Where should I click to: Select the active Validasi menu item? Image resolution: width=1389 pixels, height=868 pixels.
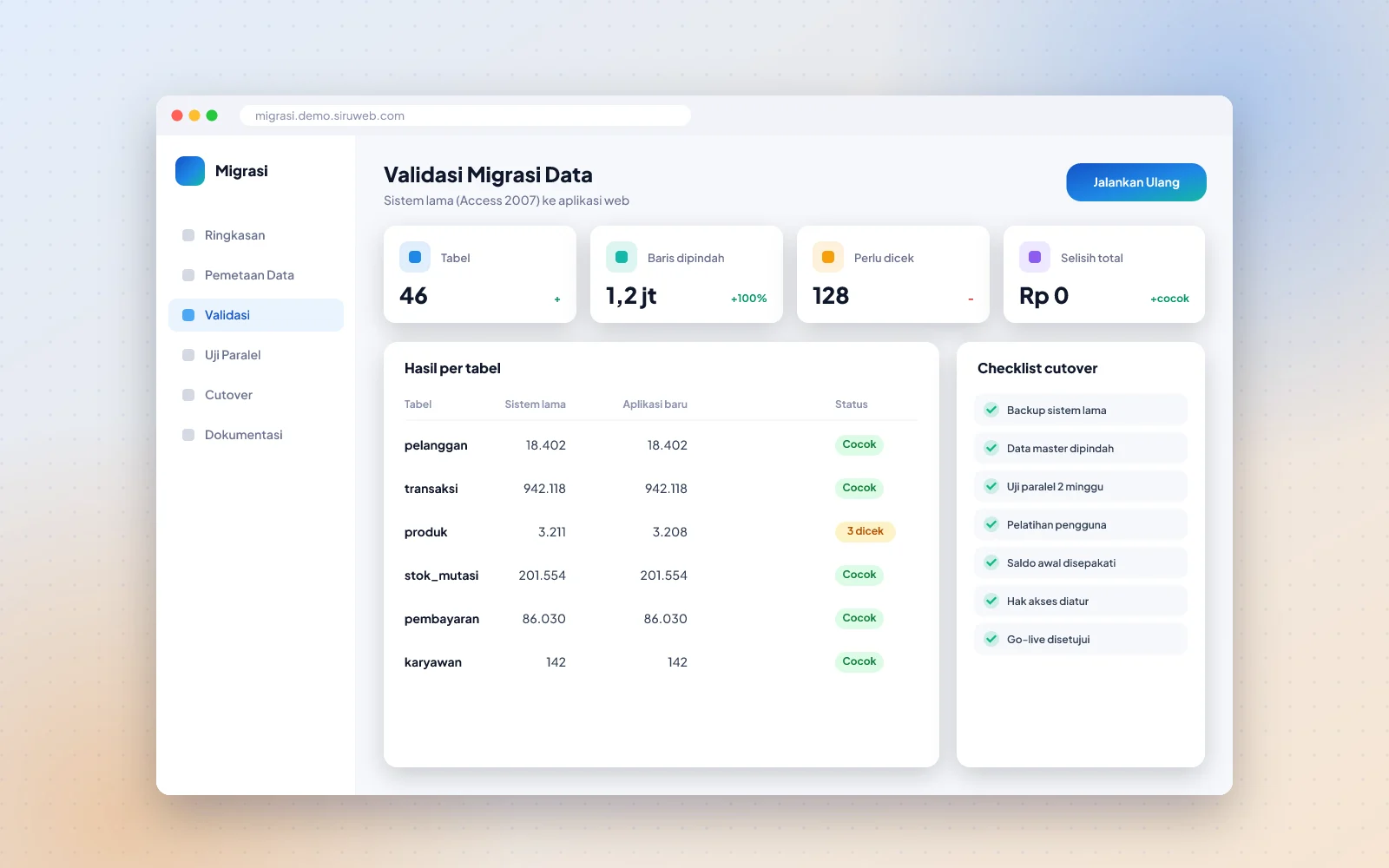click(x=256, y=315)
